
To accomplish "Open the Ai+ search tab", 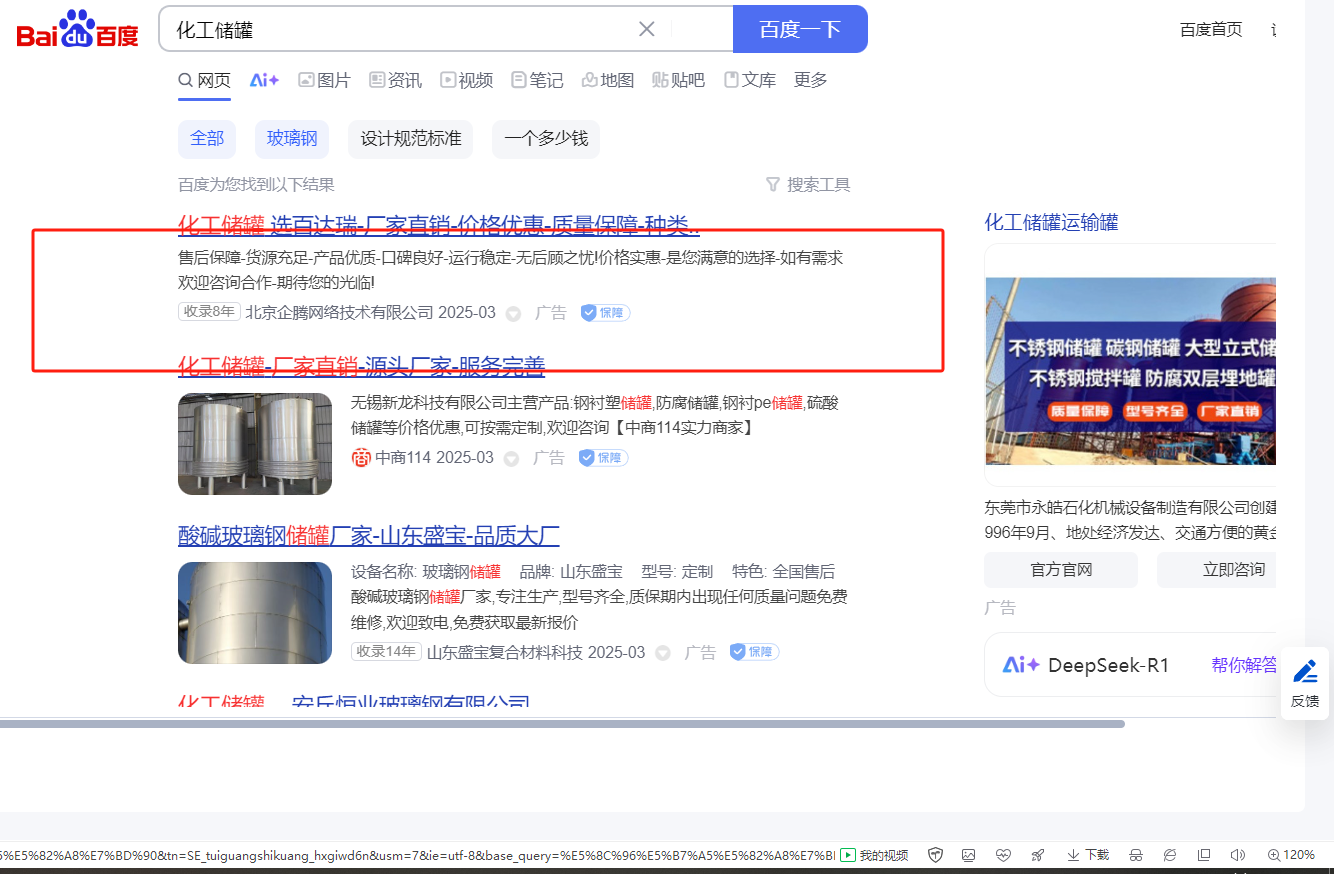I will coord(264,80).
